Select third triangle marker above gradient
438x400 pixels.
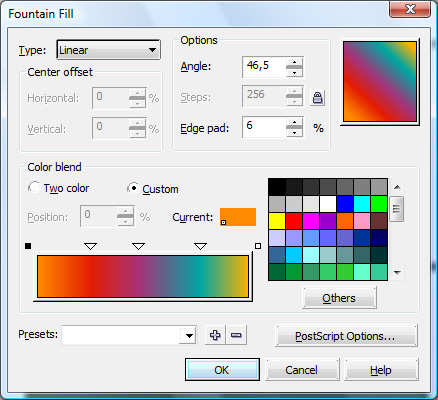click(x=200, y=246)
